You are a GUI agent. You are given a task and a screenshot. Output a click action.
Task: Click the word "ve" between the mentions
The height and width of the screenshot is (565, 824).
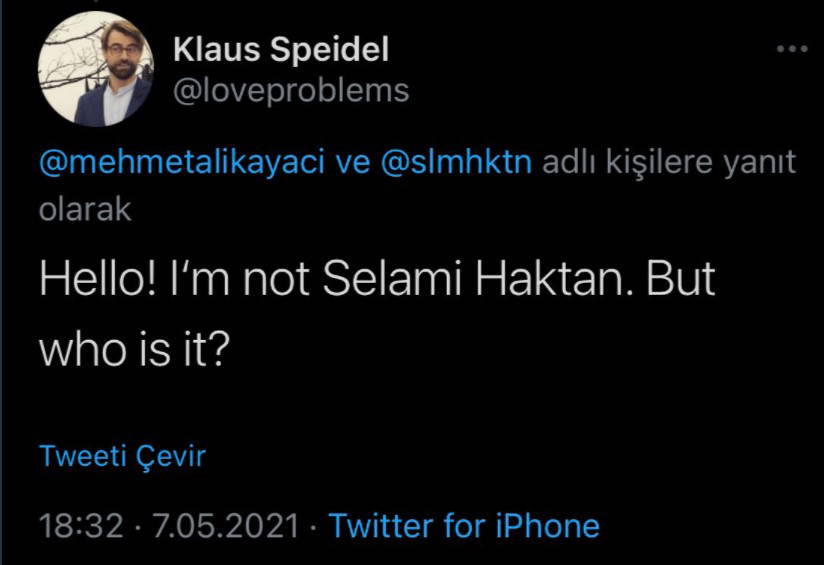click(352, 164)
